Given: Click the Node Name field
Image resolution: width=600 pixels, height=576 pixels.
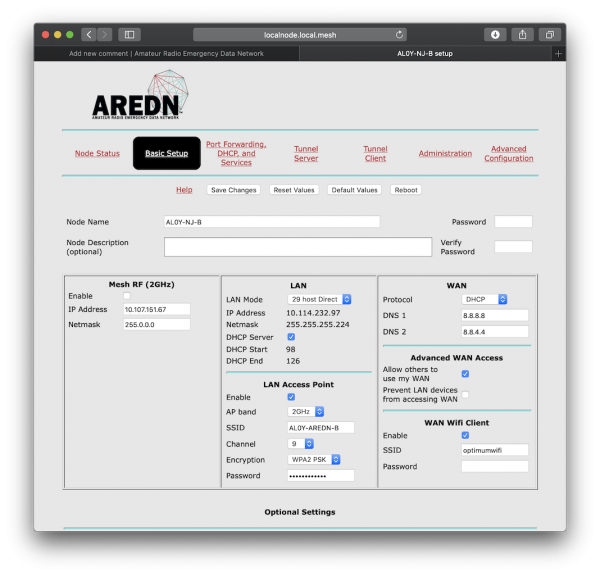Looking at the screenshot, I should [x=272, y=222].
